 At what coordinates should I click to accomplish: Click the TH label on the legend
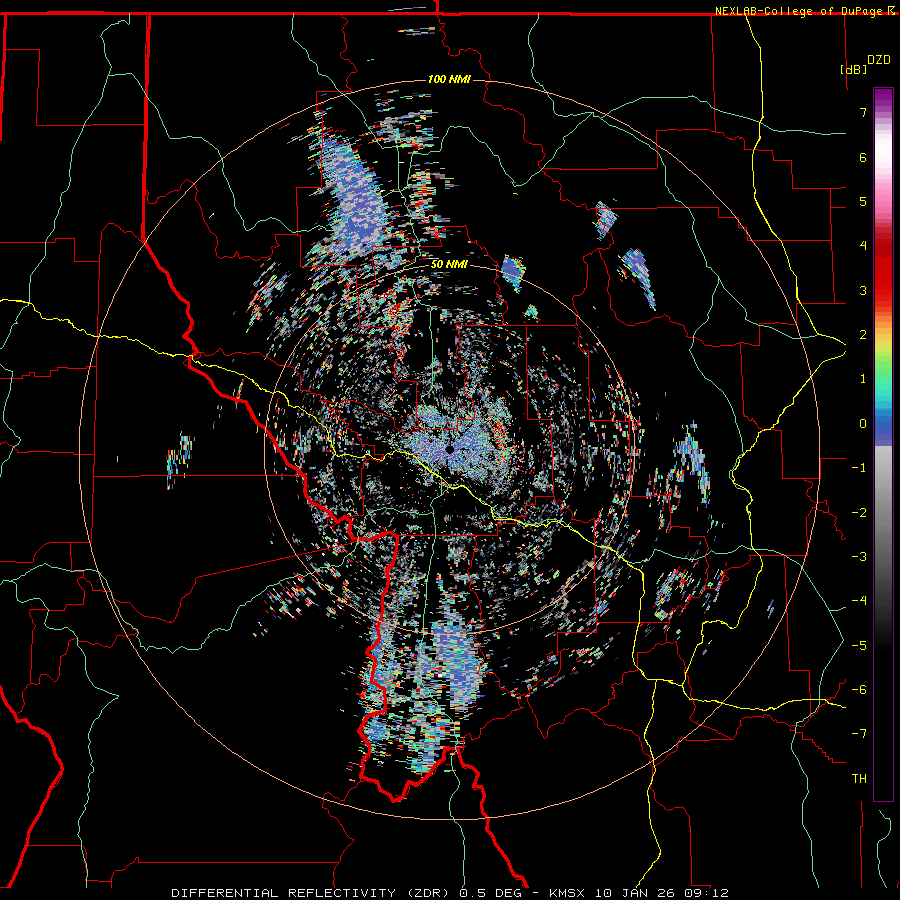[x=859, y=778]
